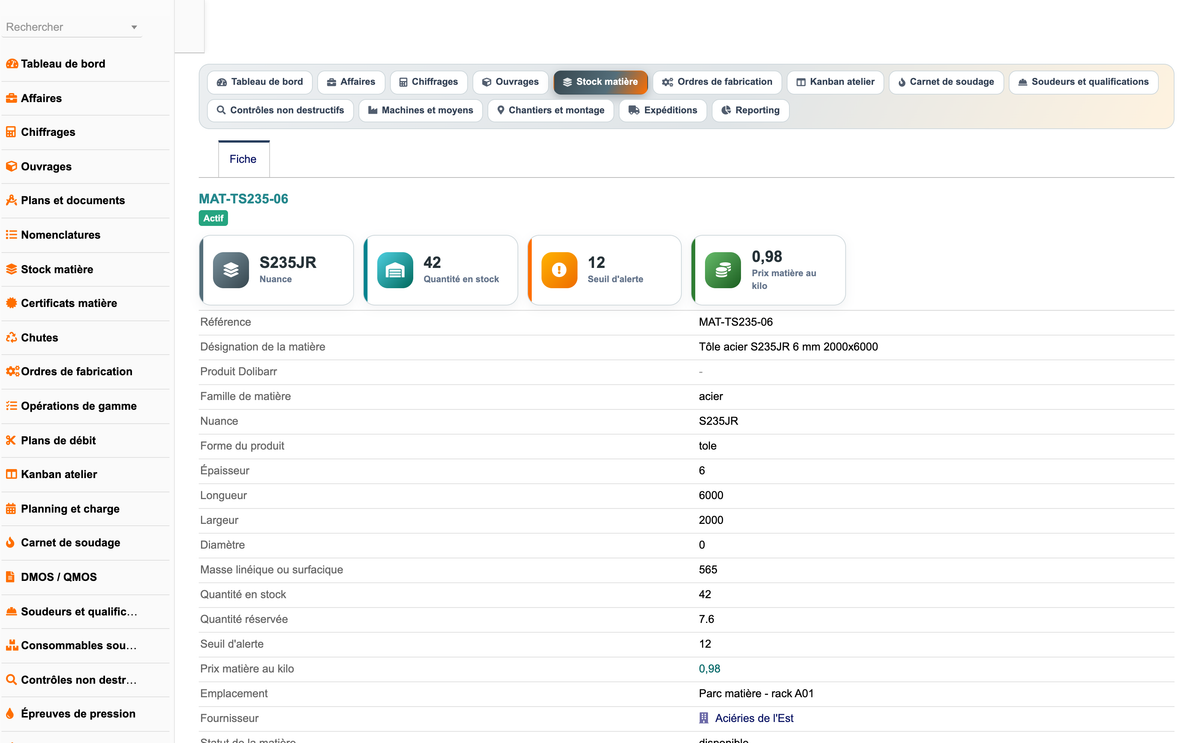Screen dimensions: 1200x743
Task: Click the Chutes recycle icon in sidebar
Action: point(12,337)
